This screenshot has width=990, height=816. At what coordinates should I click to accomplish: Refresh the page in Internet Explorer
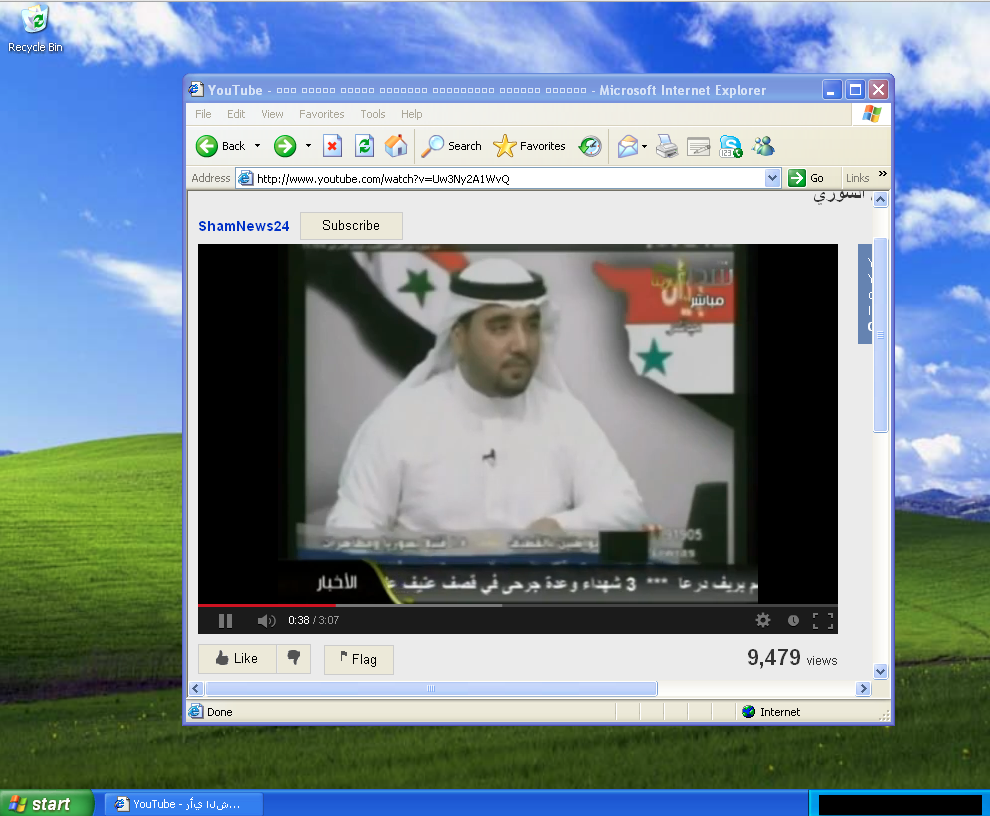coord(364,146)
